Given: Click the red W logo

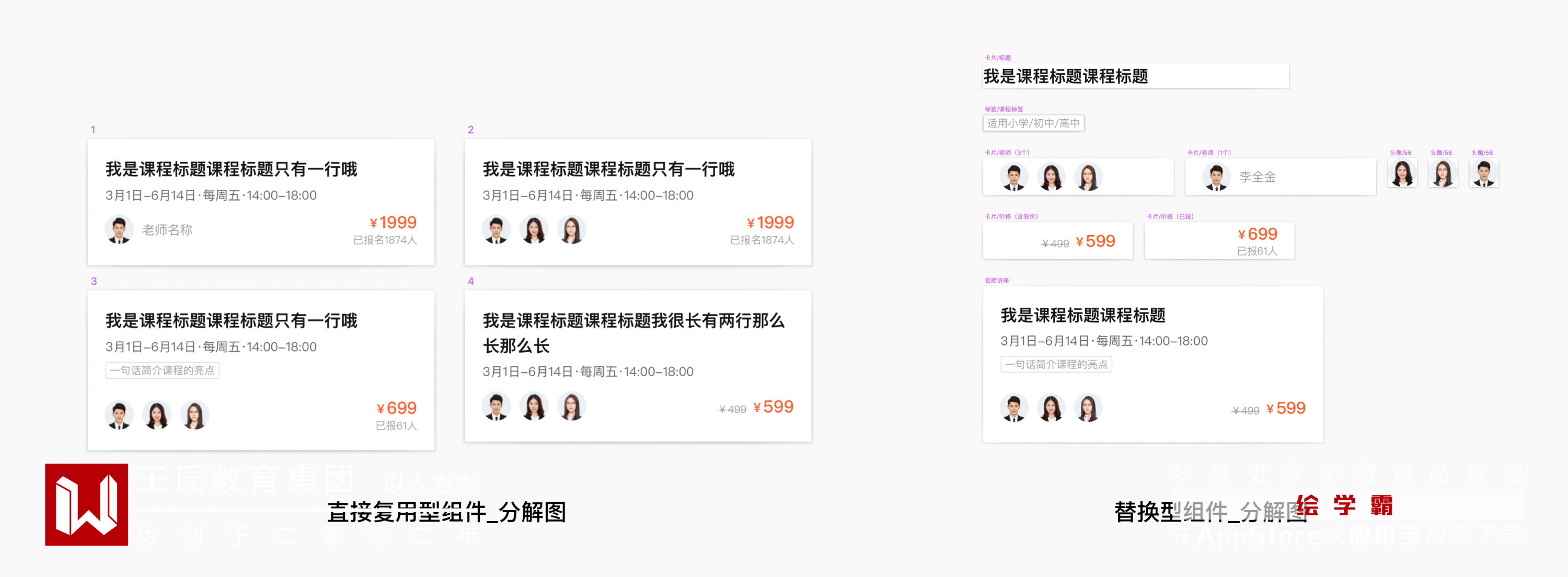Looking at the screenshot, I should click(x=86, y=504).
